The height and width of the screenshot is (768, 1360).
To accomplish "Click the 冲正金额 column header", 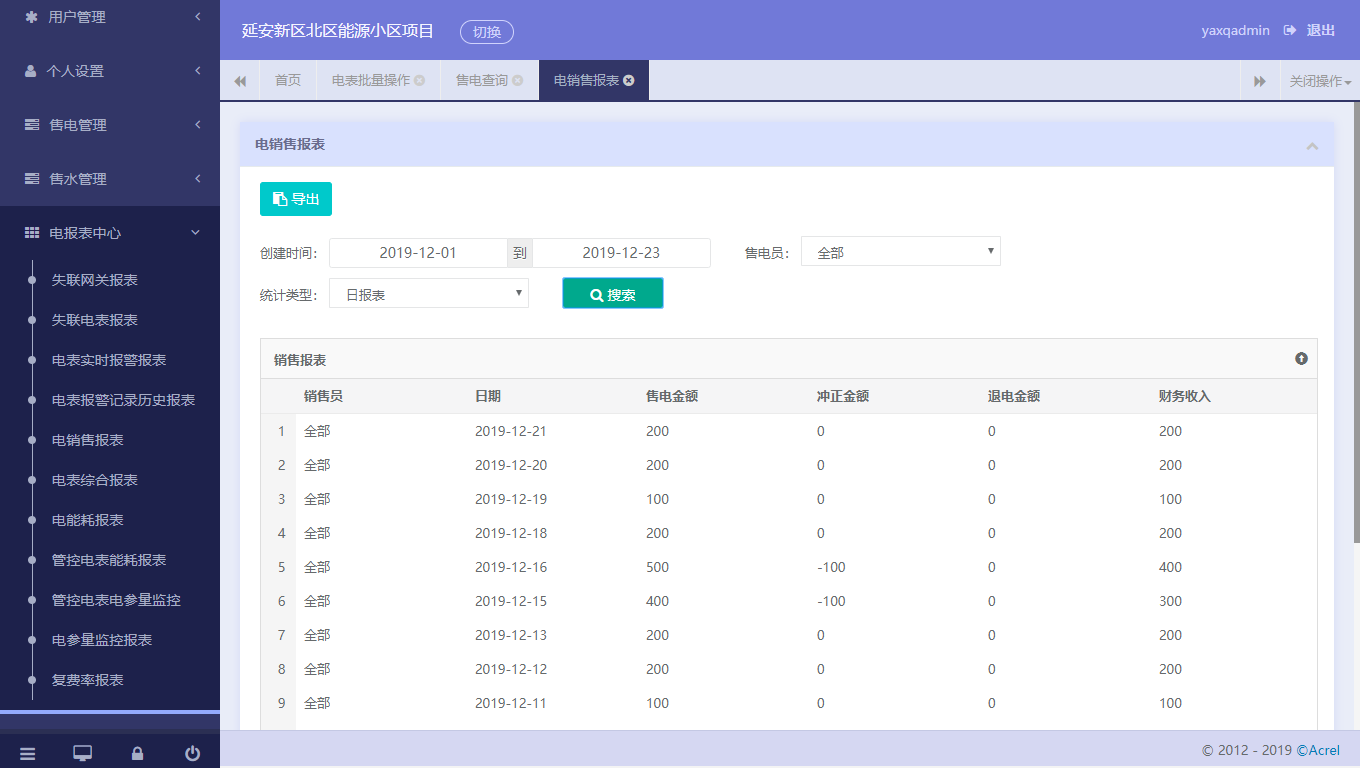I will click(x=843, y=396).
